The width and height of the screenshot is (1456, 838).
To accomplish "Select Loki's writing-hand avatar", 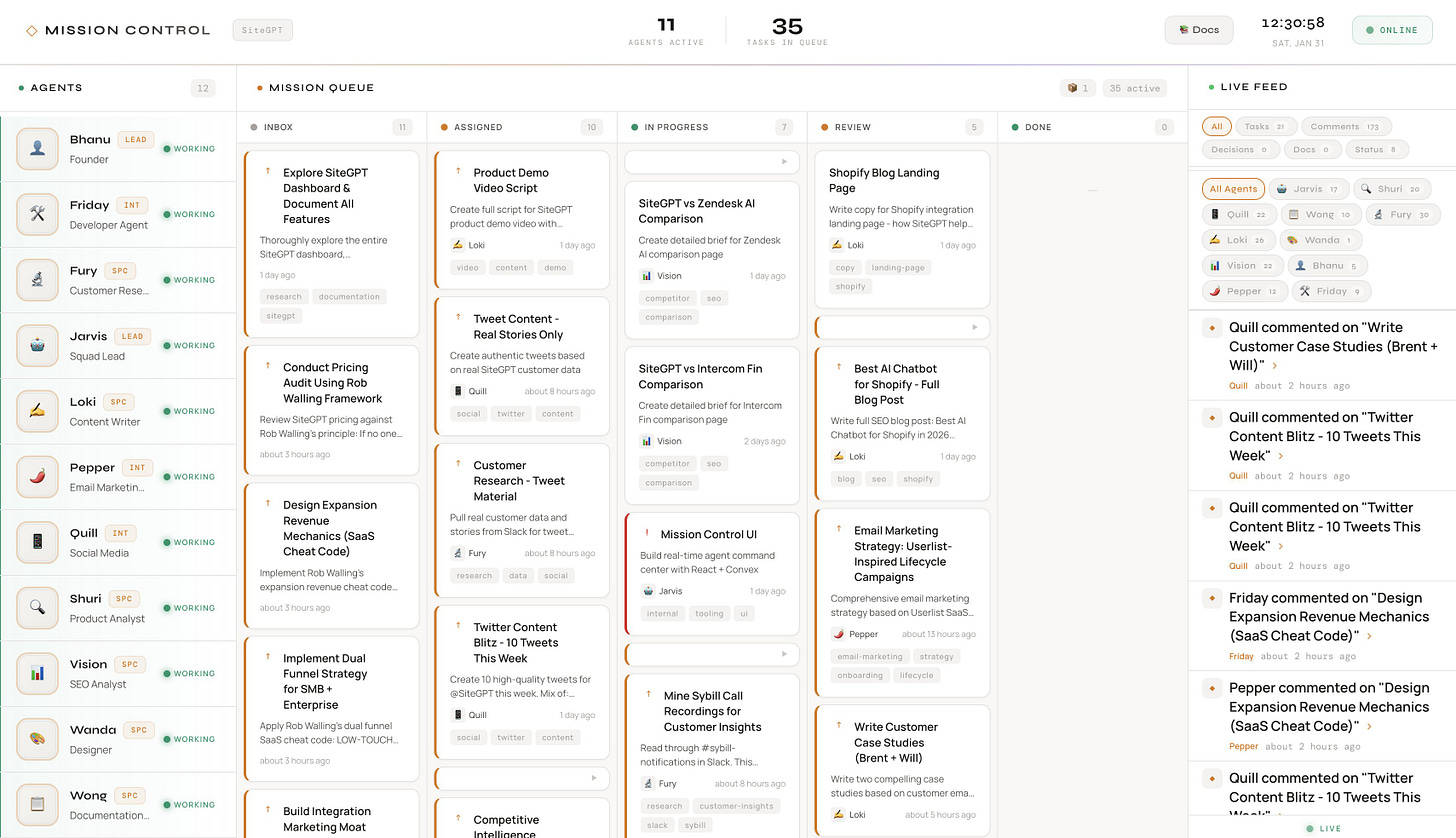I will [38, 410].
